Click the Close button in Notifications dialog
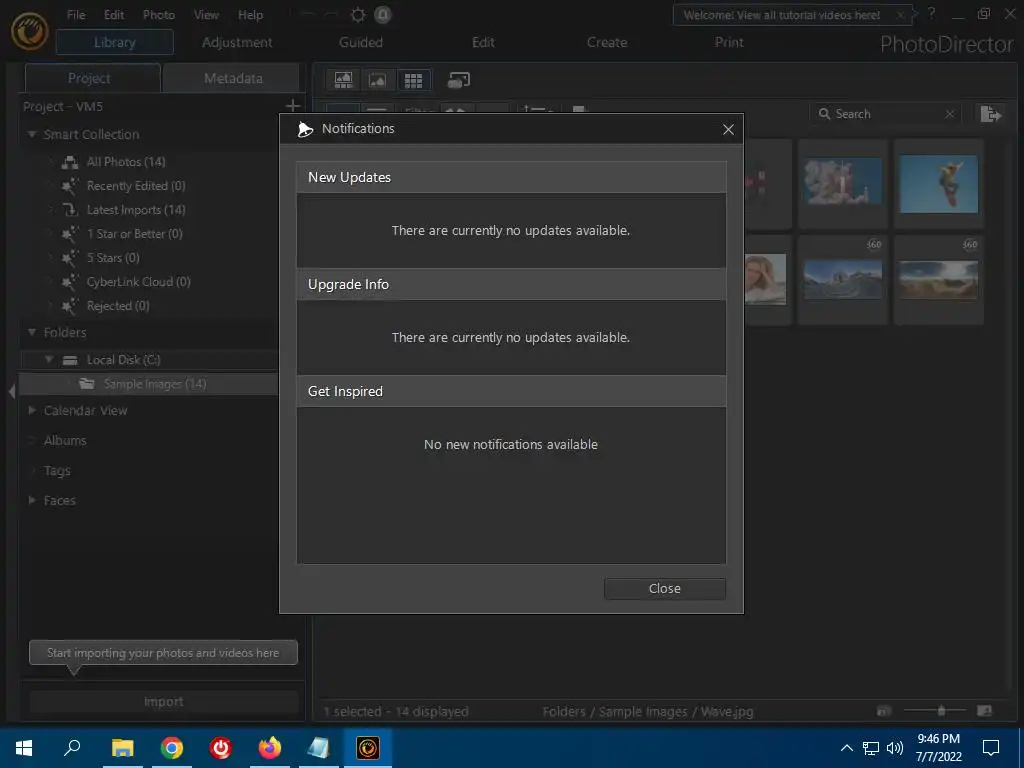 pos(664,588)
